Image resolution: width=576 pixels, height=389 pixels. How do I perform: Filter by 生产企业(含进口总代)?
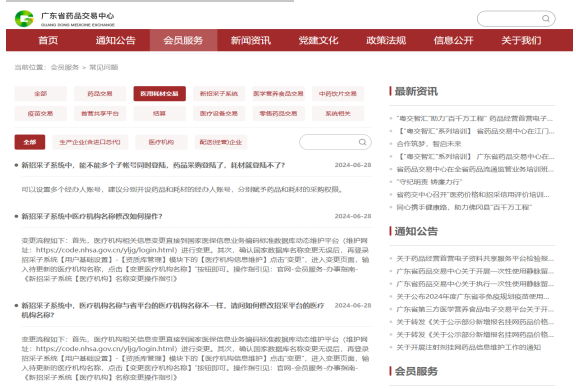tap(90, 142)
